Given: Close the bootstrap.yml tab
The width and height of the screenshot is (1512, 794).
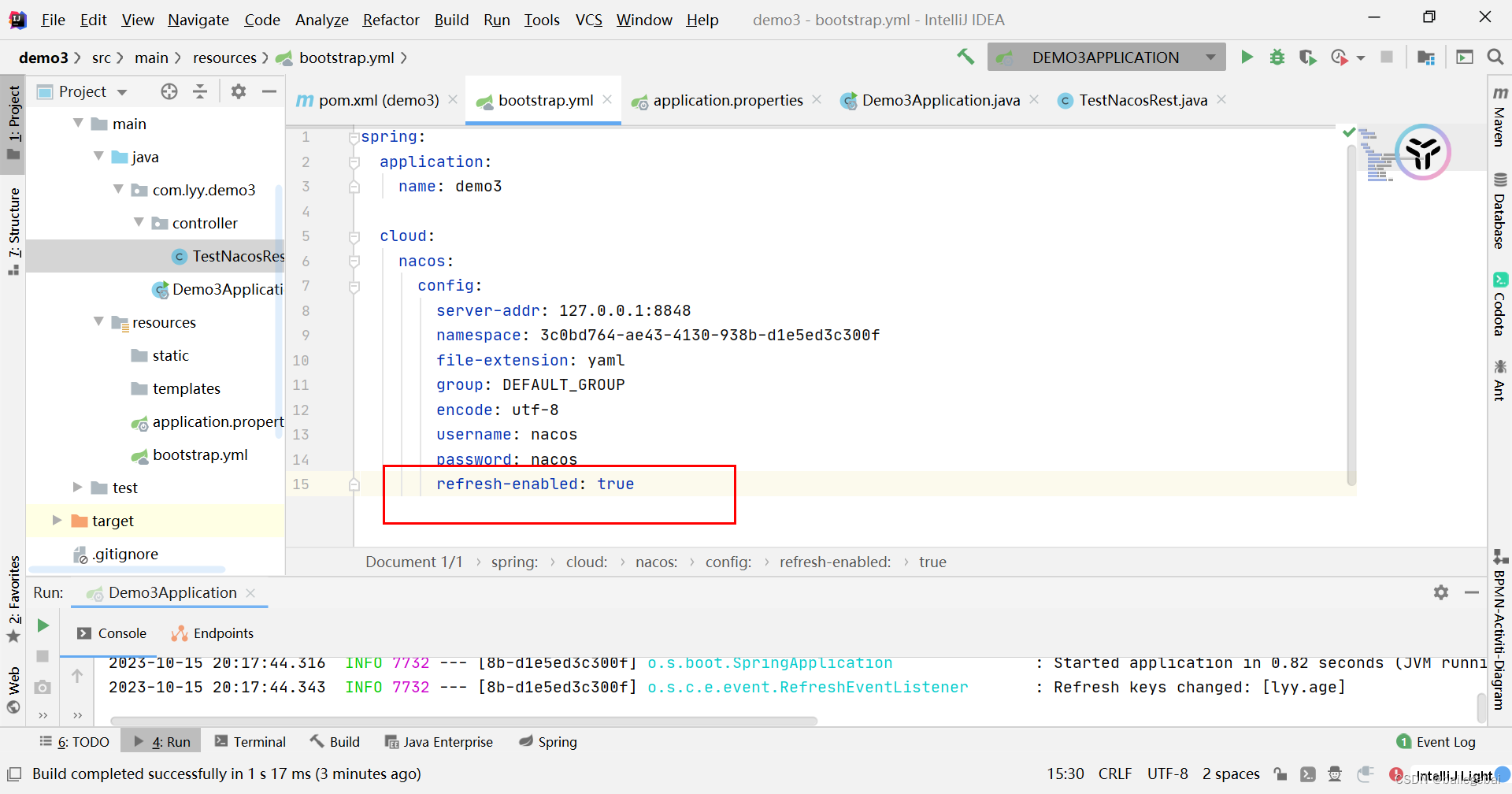Looking at the screenshot, I should click(607, 99).
